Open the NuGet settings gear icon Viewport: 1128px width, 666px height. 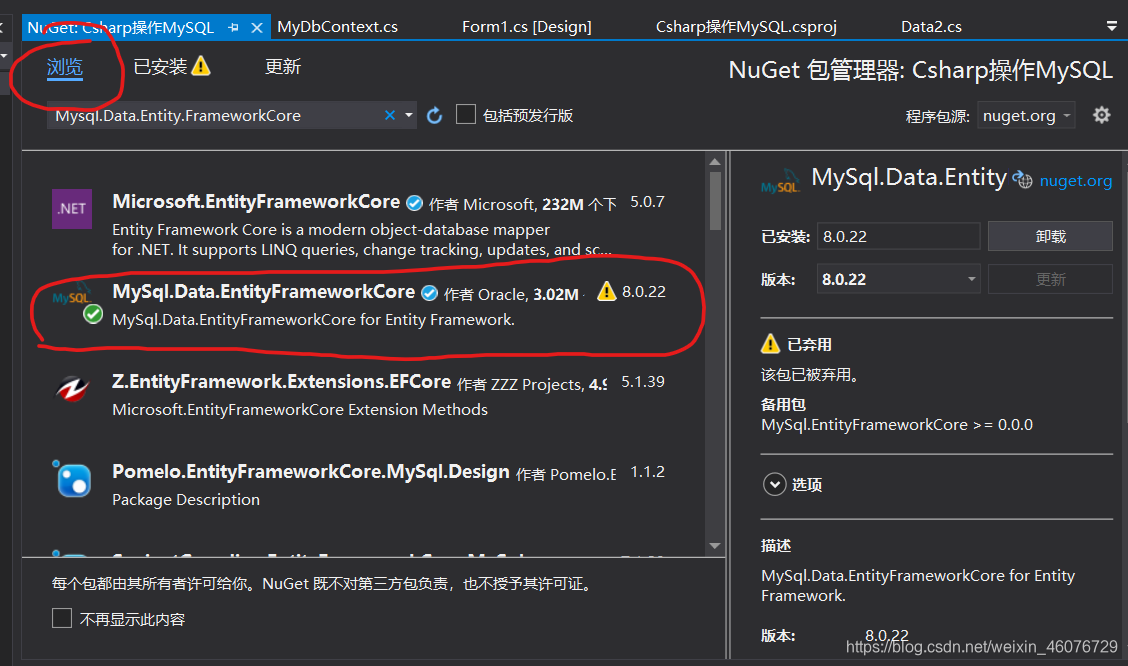pyautogui.click(x=1101, y=115)
